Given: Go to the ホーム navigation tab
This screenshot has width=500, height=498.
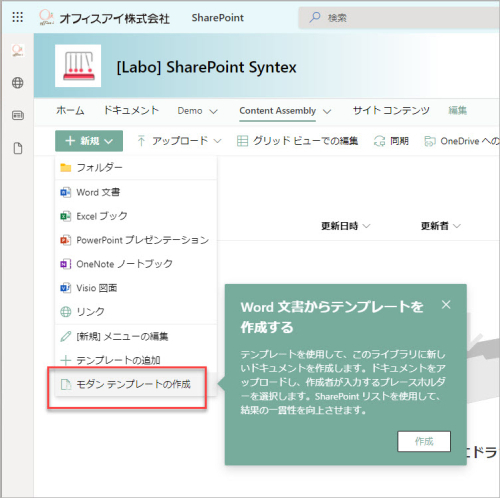Looking at the screenshot, I should click(x=70, y=110).
